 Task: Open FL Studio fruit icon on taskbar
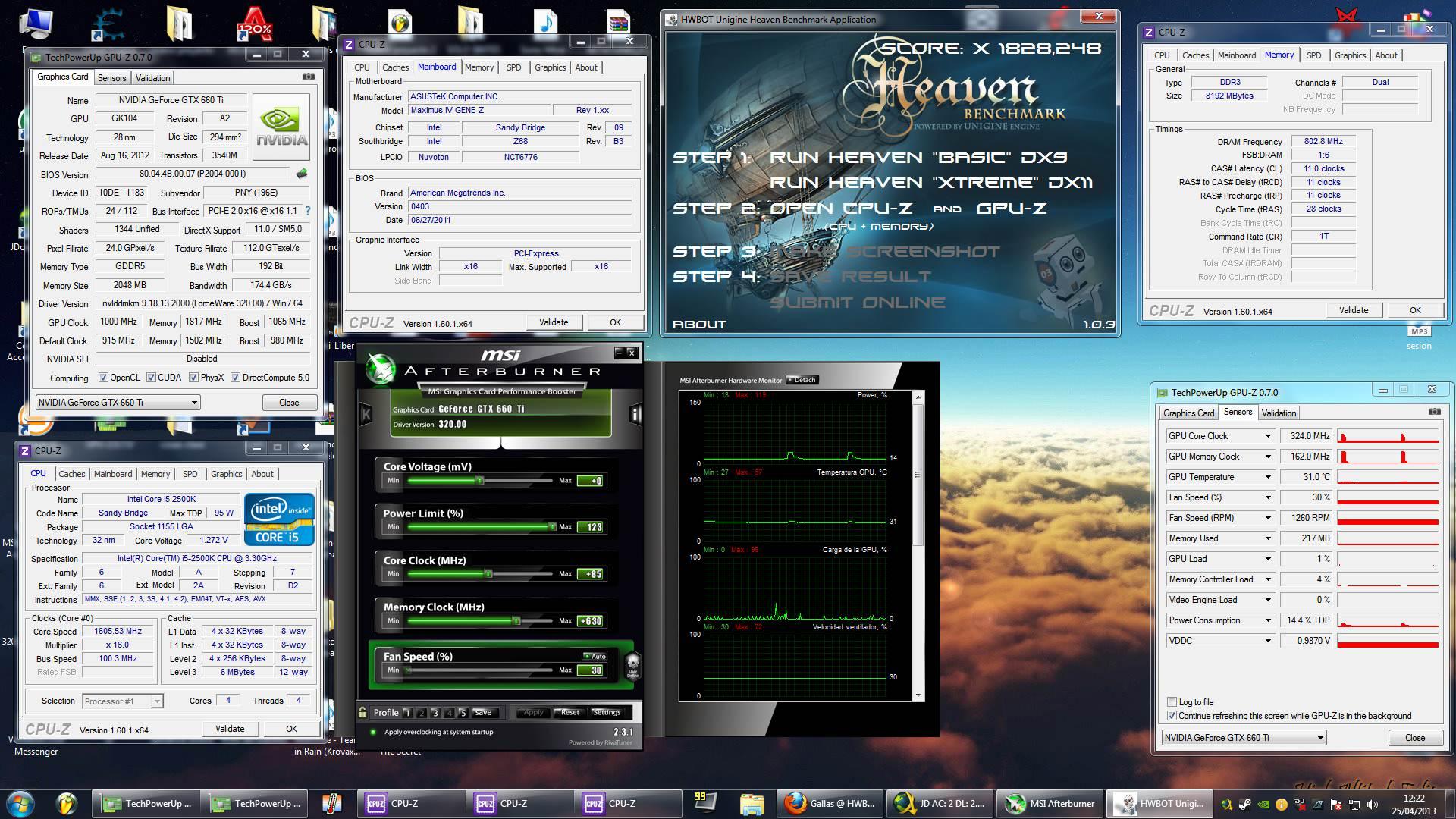(67, 803)
